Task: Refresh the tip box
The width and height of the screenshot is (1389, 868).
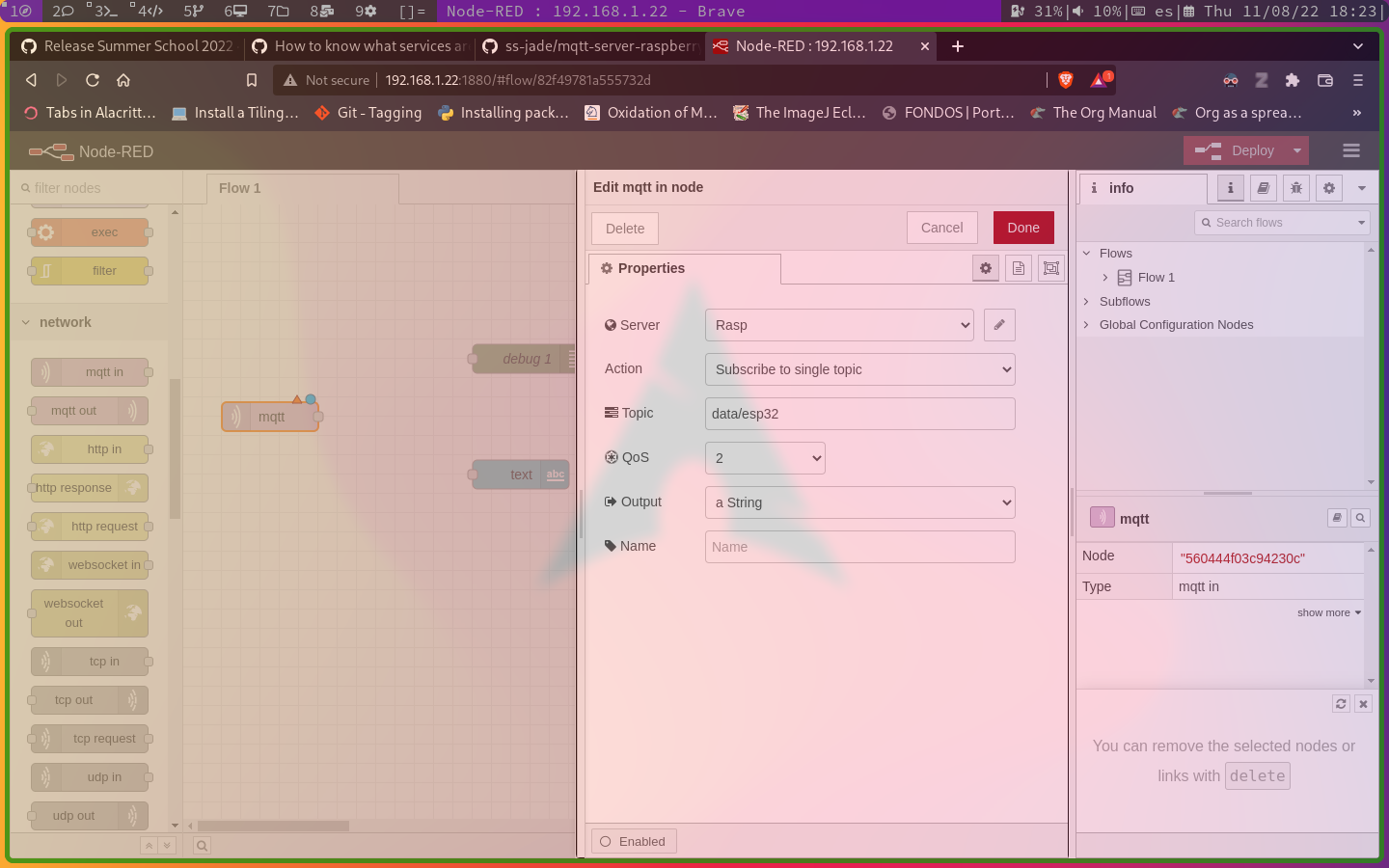Action: (x=1341, y=704)
